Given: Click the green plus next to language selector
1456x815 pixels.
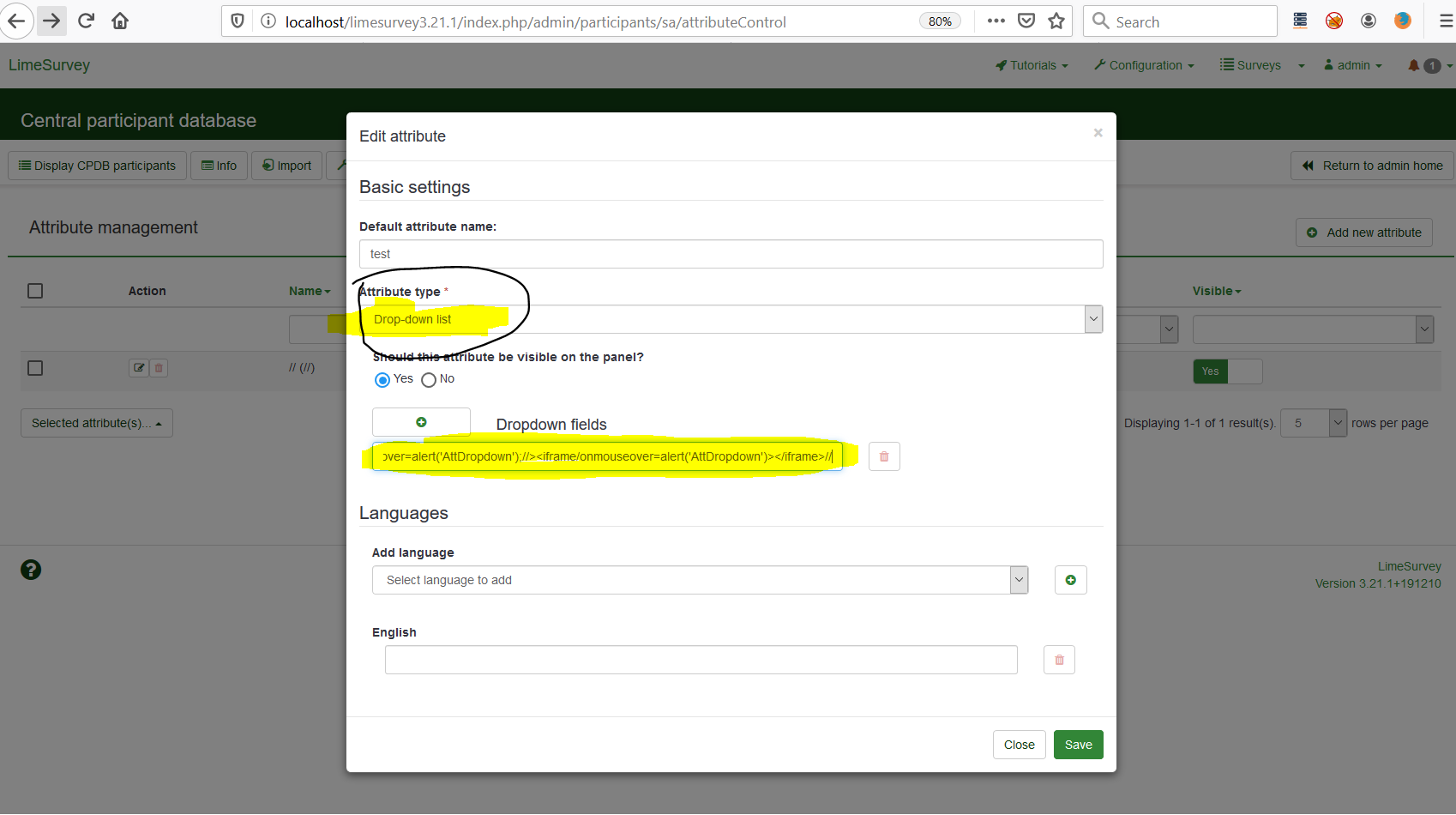Looking at the screenshot, I should (x=1070, y=580).
